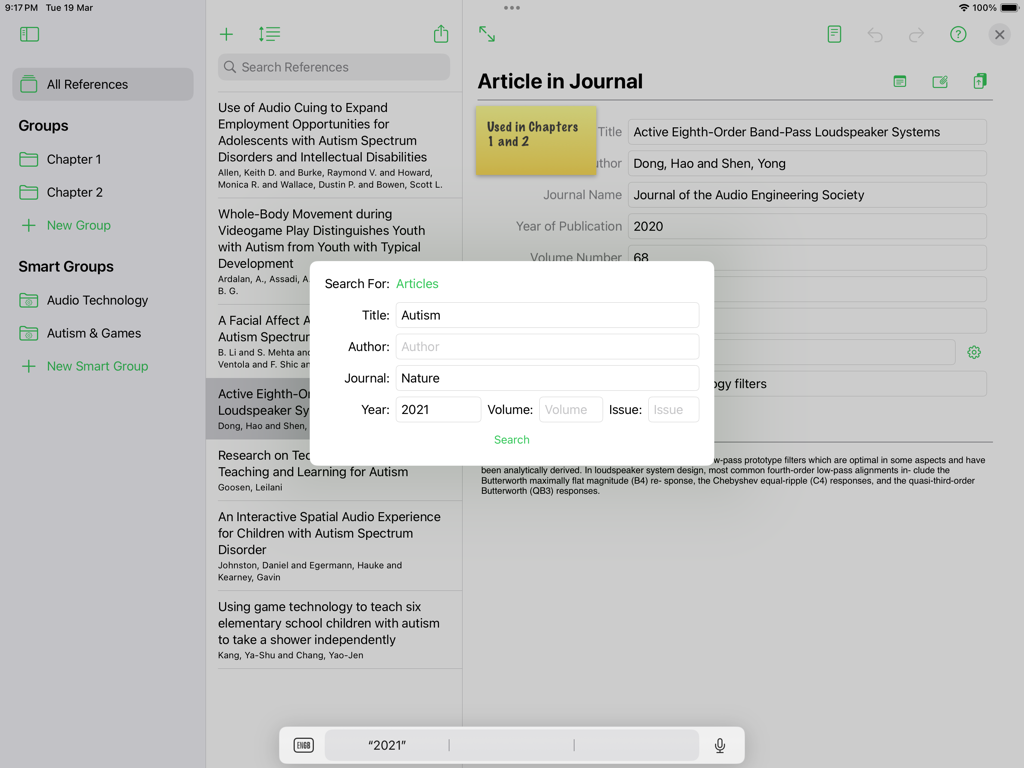Toggle the sidebar visibility icon
Viewport: 1024px width, 768px height.
pyautogui.click(x=29, y=33)
